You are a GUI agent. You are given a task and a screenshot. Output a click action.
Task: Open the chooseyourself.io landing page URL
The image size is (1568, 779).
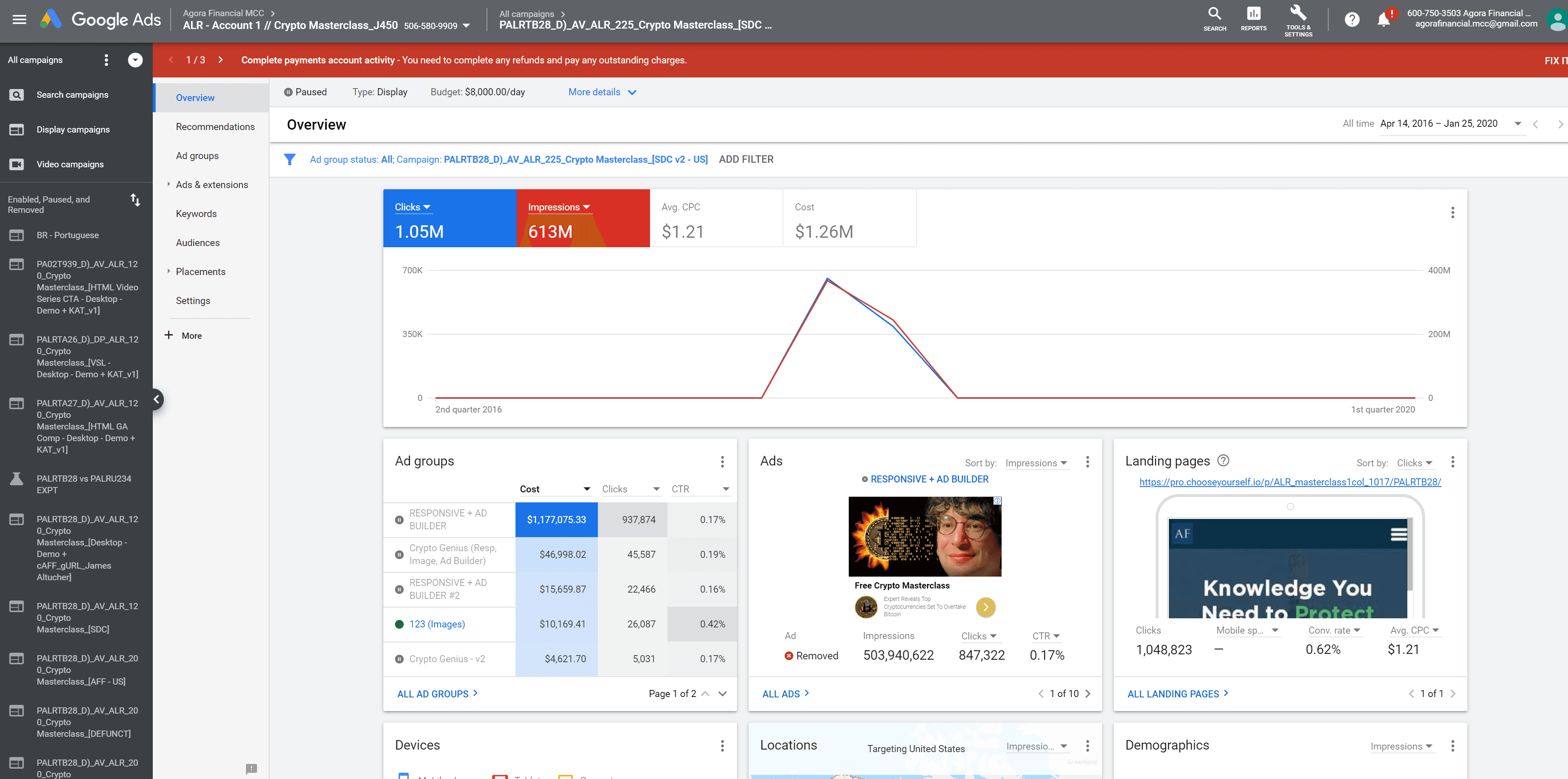click(1290, 482)
